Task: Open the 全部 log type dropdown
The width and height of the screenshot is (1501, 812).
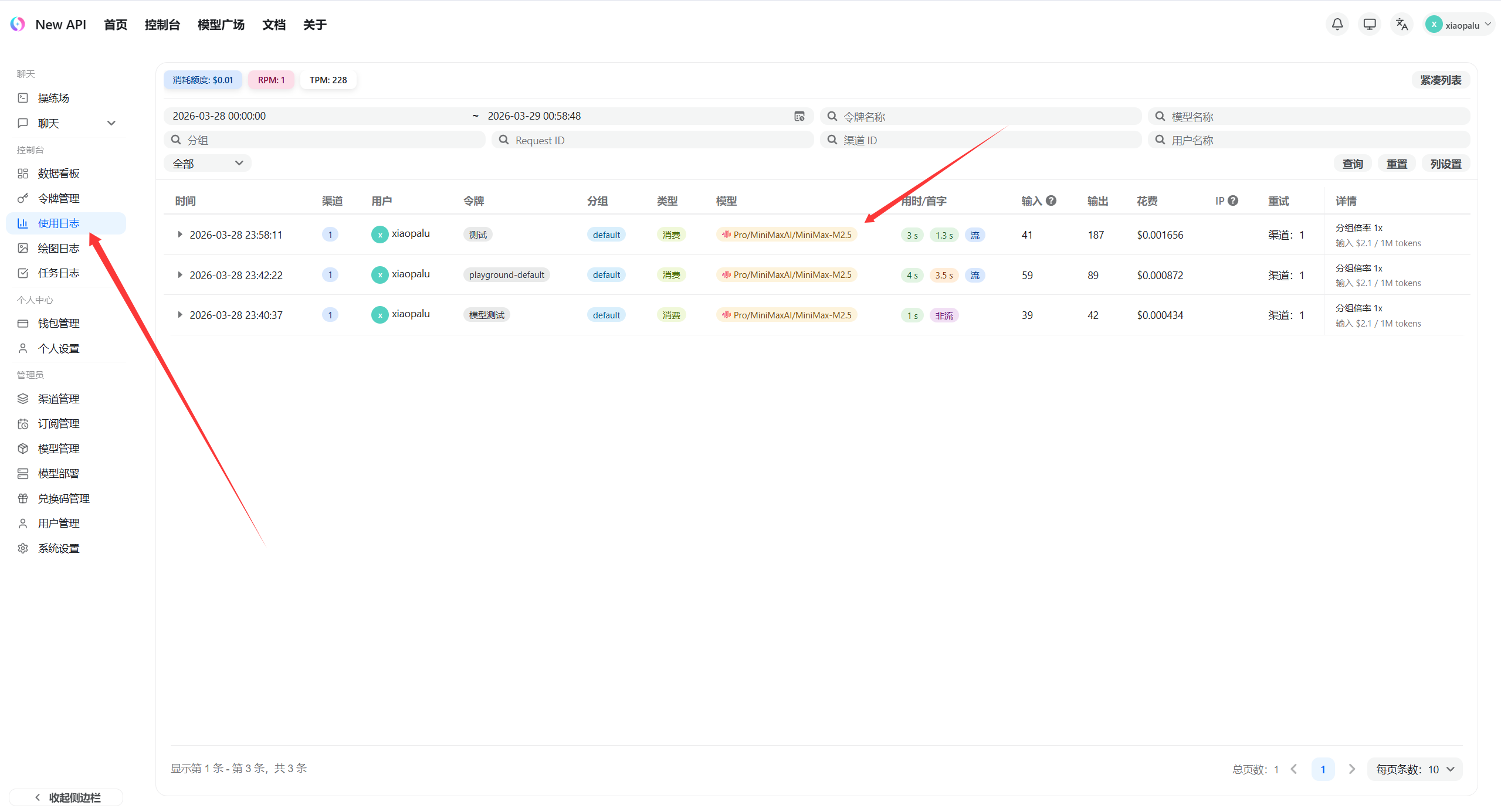Action: pos(207,164)
